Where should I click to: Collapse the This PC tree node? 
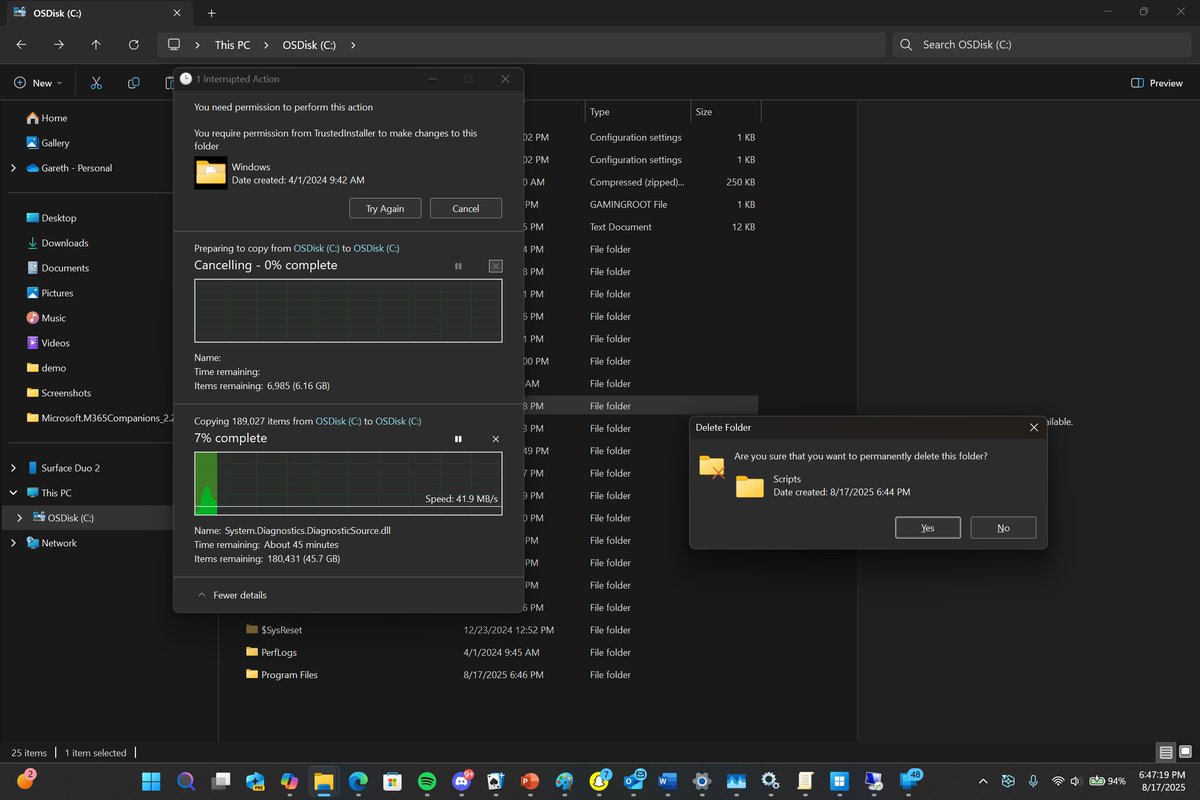click(13, 493)
